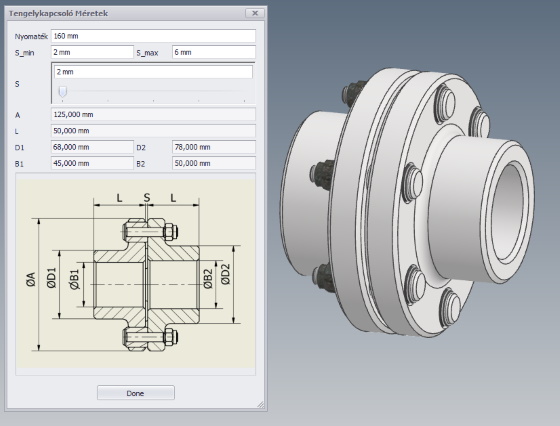
Task: Click the D2 field with 78,000 mm
Action: [214, 147]
